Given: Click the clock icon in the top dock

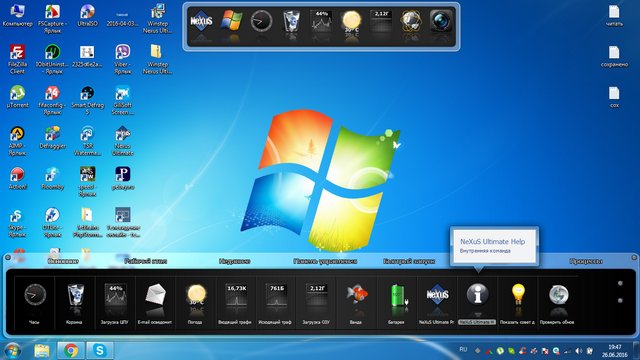Looking at the screenshot, I should 261,21.
